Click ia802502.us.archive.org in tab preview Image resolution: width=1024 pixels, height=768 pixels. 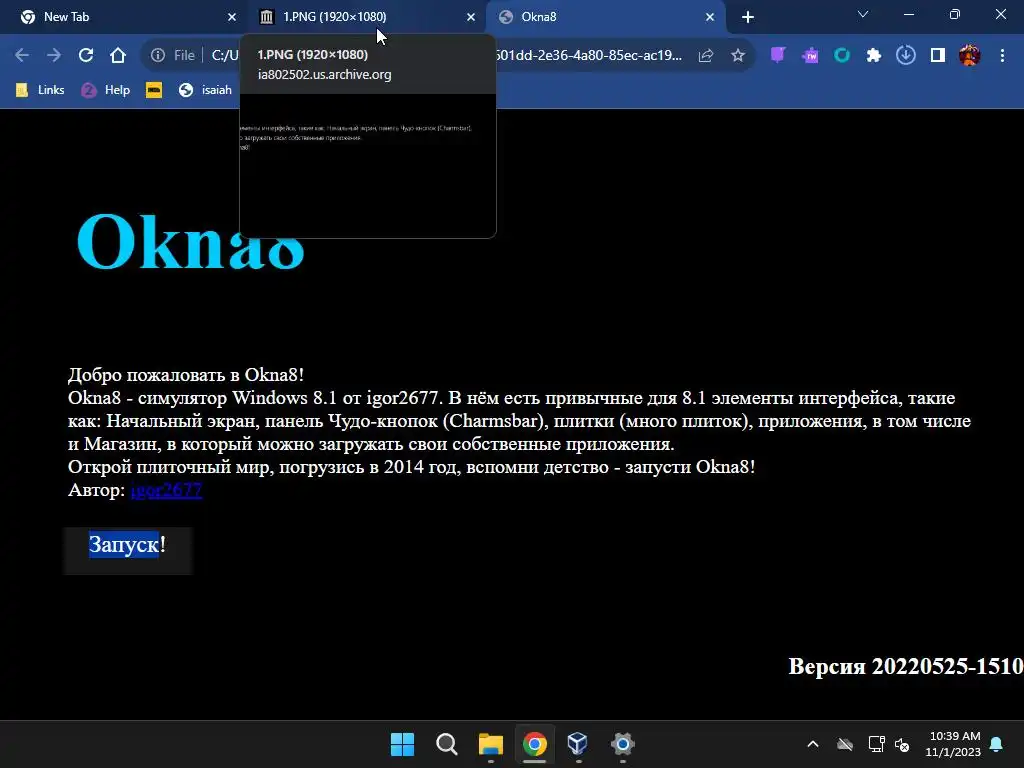coord(325,74)
